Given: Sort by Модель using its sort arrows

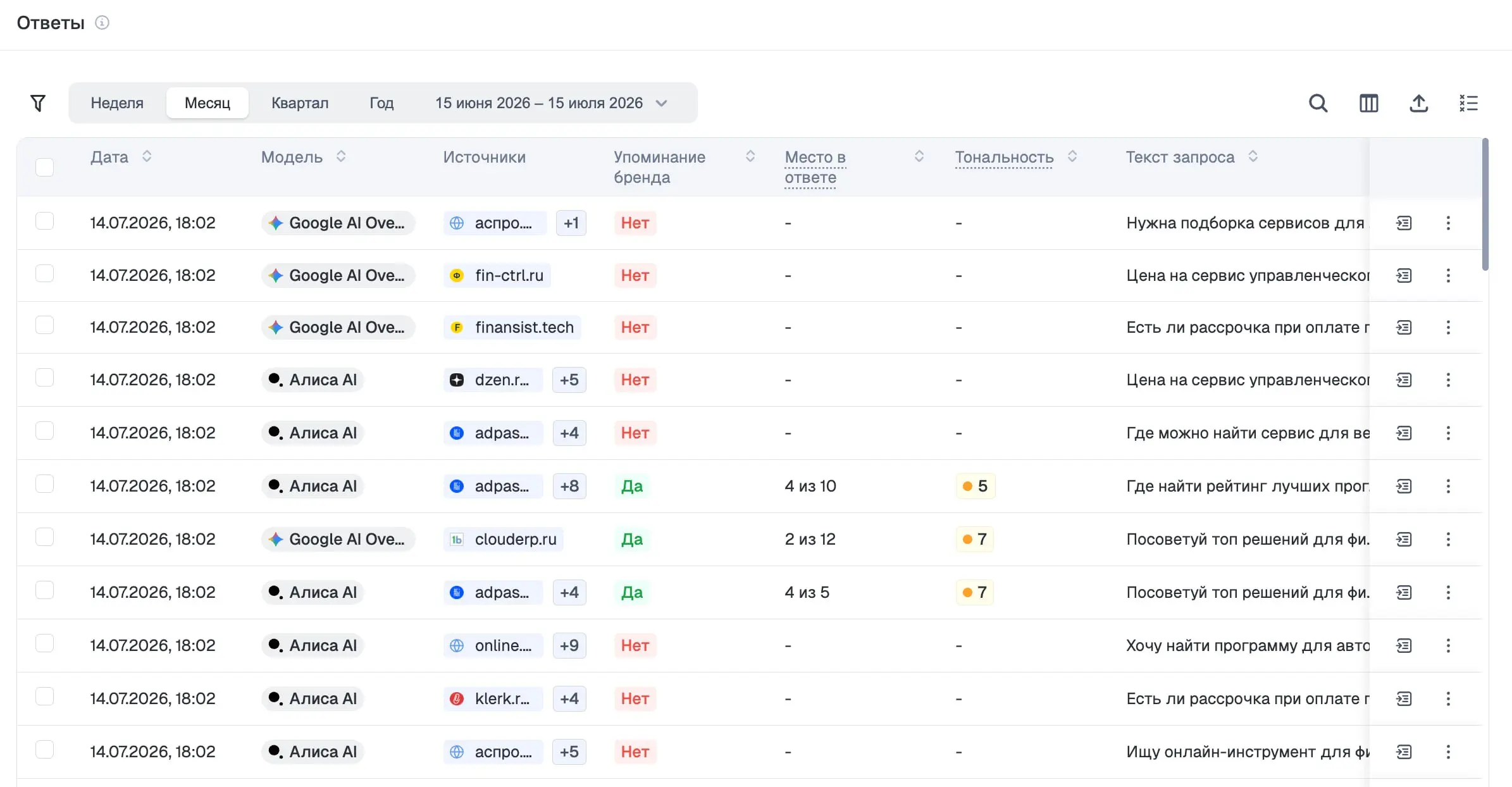Looking at the screenshot, I should click(x=341, y=156).
